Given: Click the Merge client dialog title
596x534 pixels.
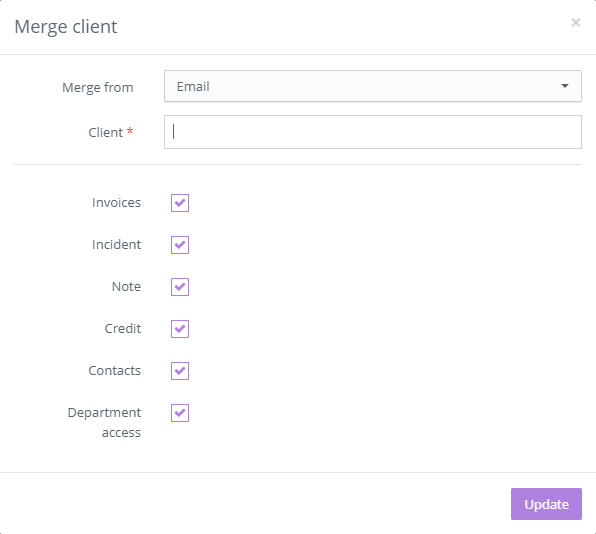Looking at the screenshot, I should [66, 27].
